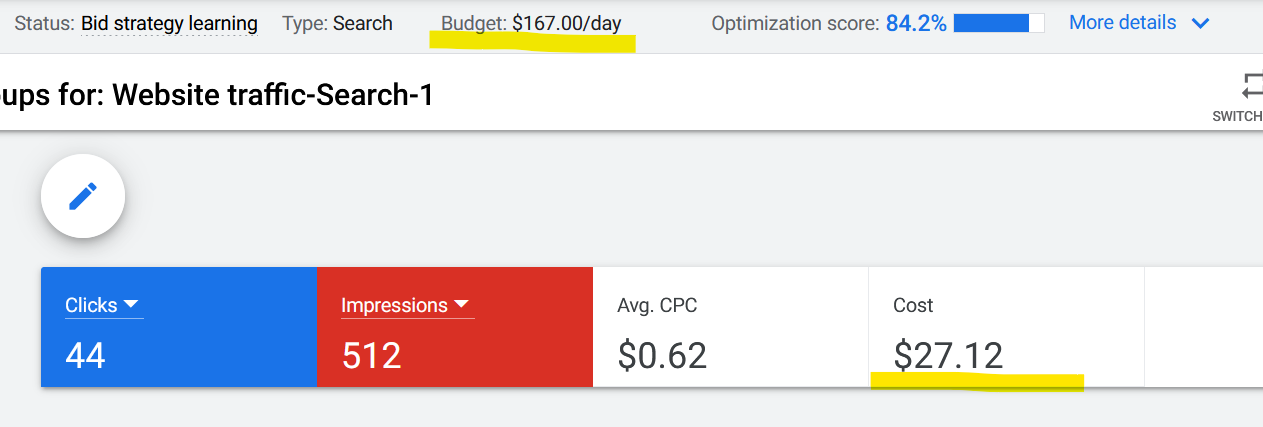Screen dimensions: 1263x427
Task: Click the empty fifth scorecard slot
Action: (x=1203, y=326)
